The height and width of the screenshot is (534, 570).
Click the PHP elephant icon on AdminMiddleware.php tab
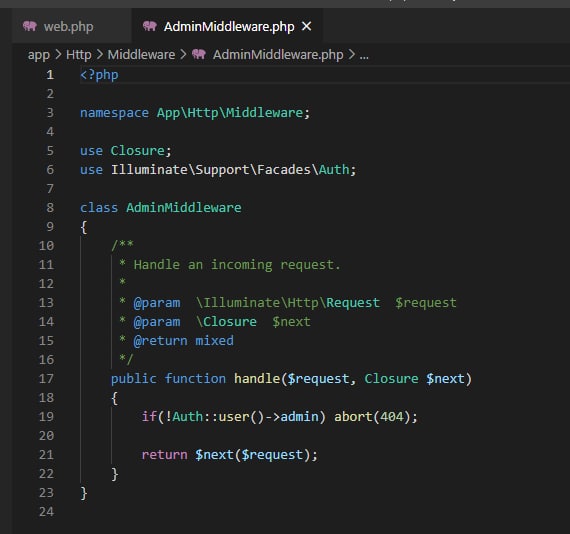point(149,26)
